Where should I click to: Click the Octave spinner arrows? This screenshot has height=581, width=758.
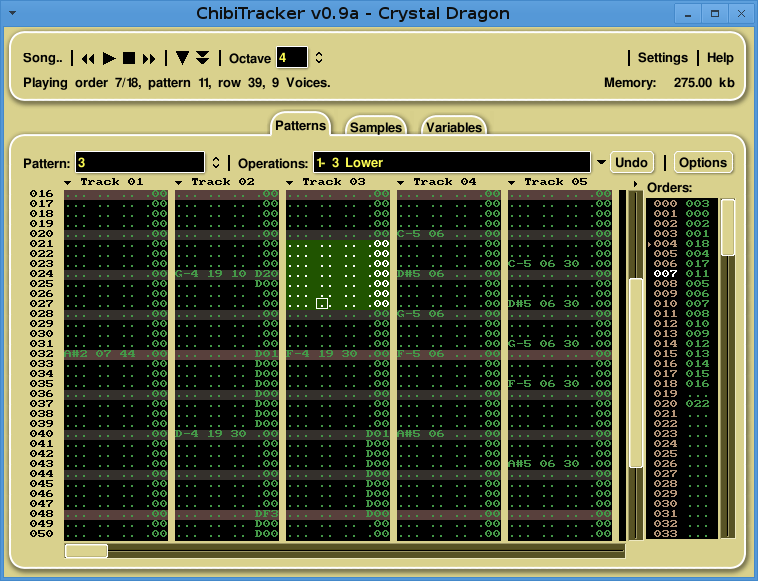coord(319,58)
